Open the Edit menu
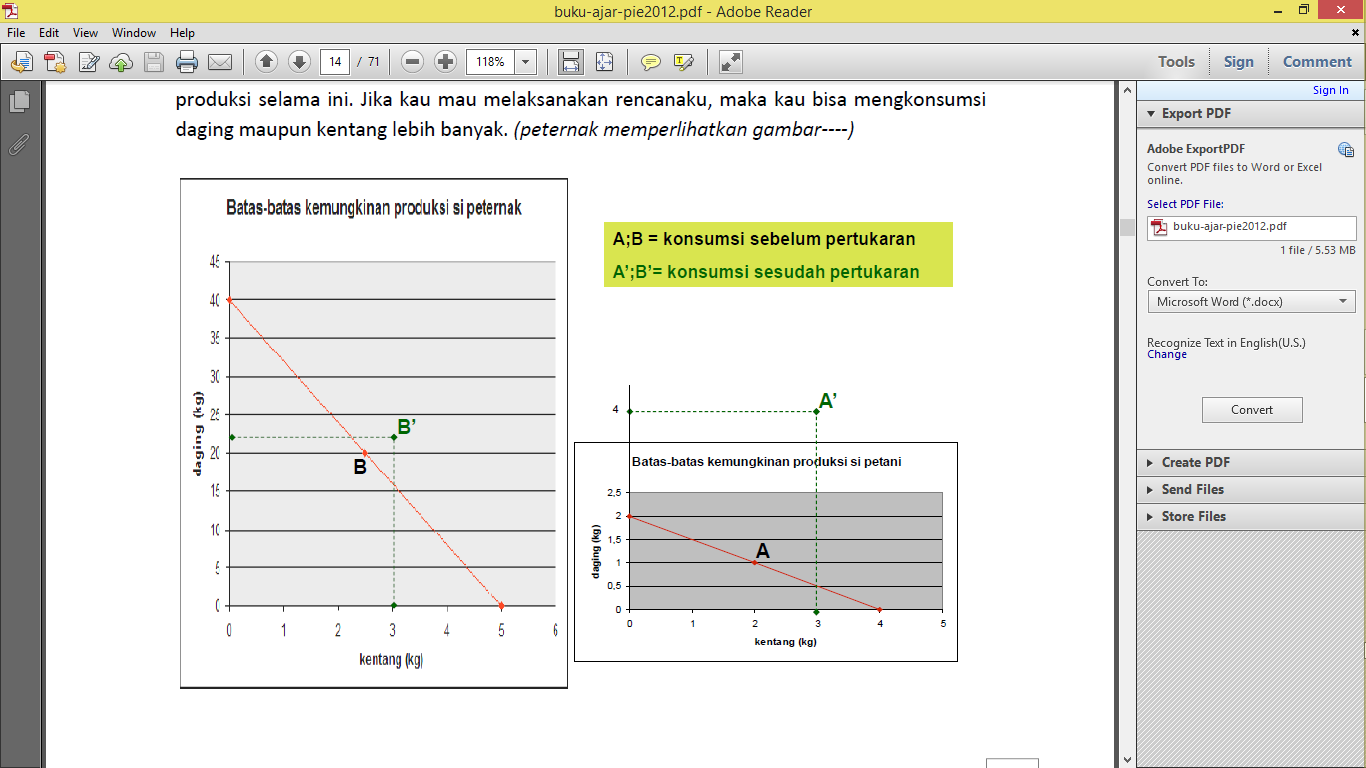The image size is (1366, 768). coord(49,33)
